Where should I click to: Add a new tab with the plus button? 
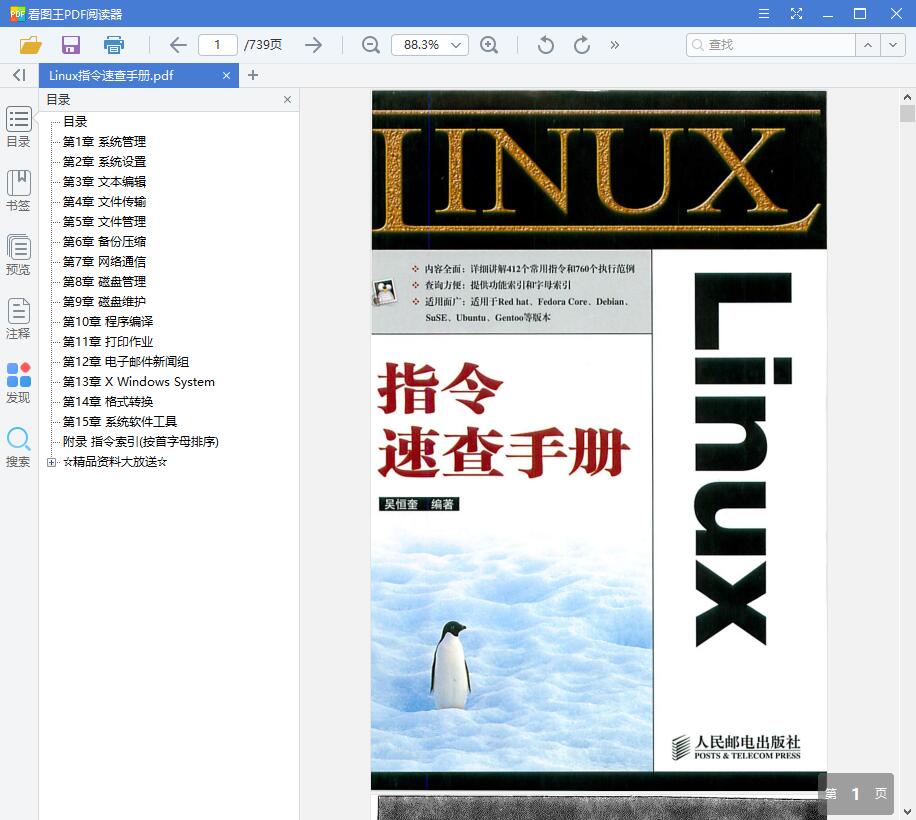(x=253, y=75)
